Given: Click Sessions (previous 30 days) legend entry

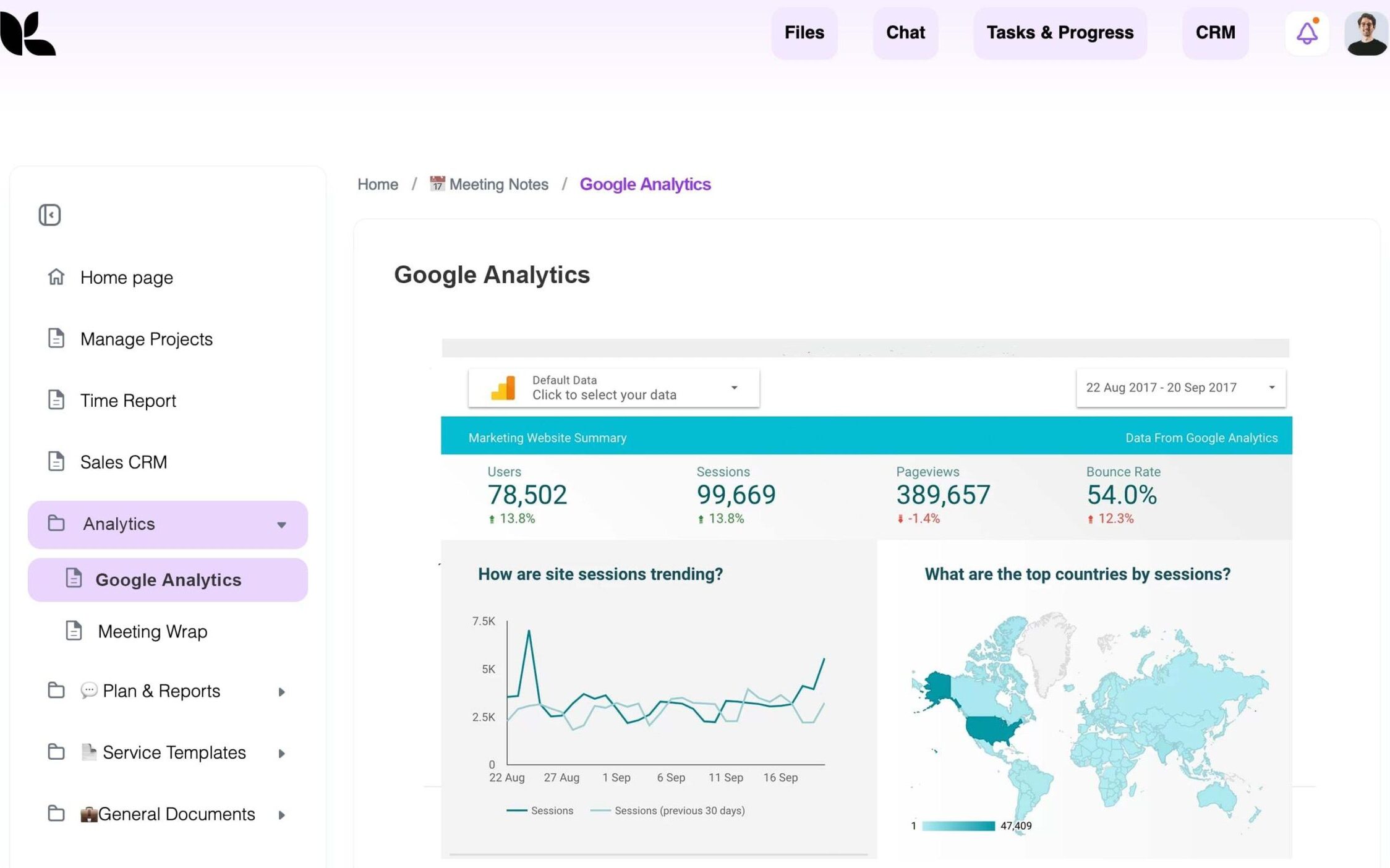Looking at the screenshot, I should click(x=668, y=811).
